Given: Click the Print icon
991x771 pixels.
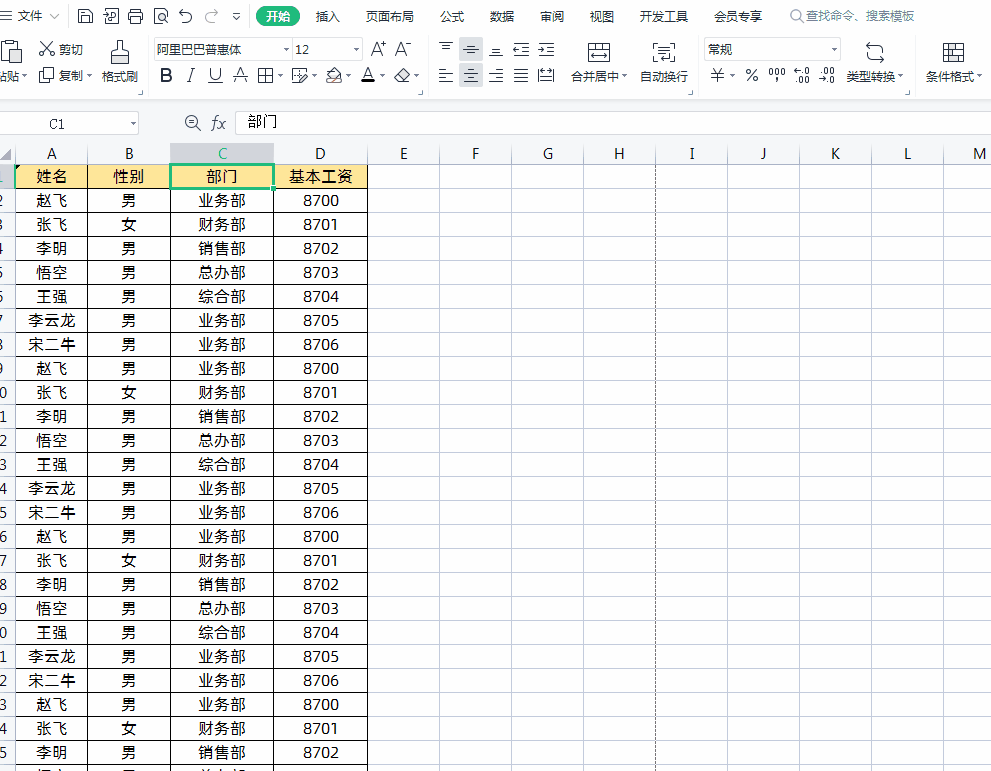Looking at the screenshot, I should point(136,16).
